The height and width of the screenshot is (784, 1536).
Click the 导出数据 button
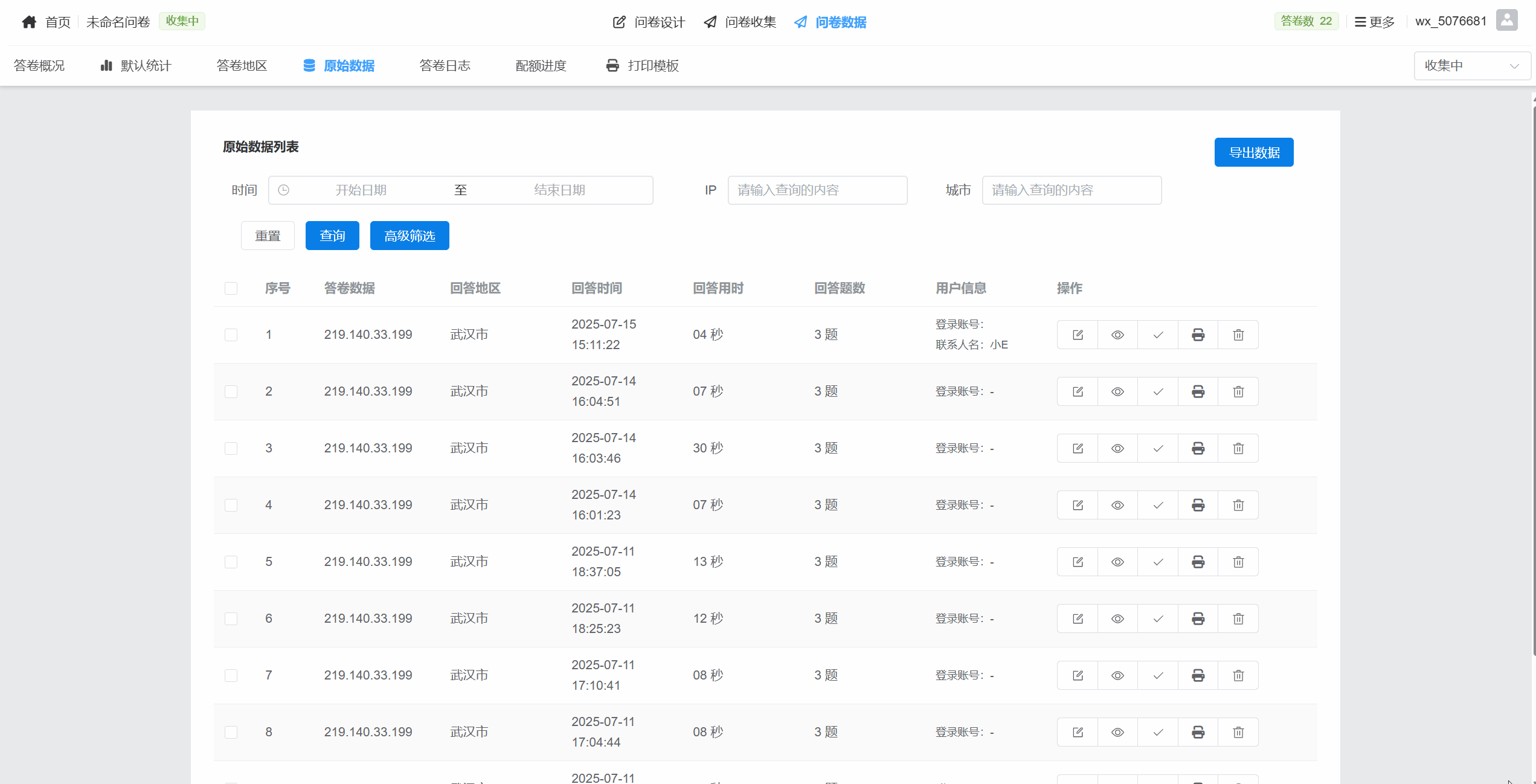coord(1253,152)
